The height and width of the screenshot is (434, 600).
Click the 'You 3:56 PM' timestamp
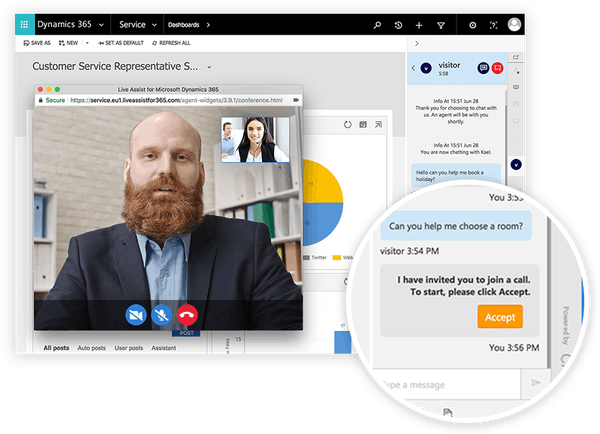point(514,348)
